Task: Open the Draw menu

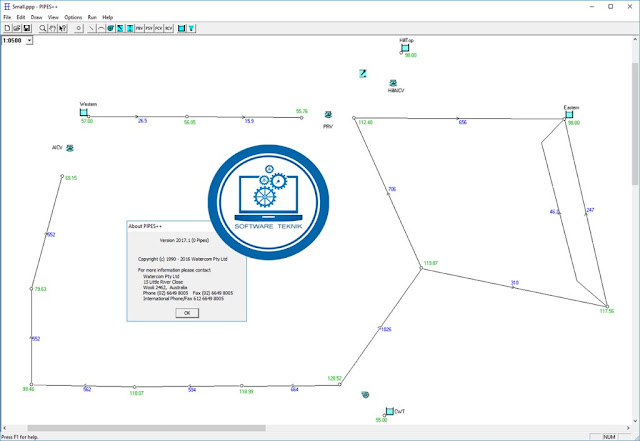Action: [36, 17]
